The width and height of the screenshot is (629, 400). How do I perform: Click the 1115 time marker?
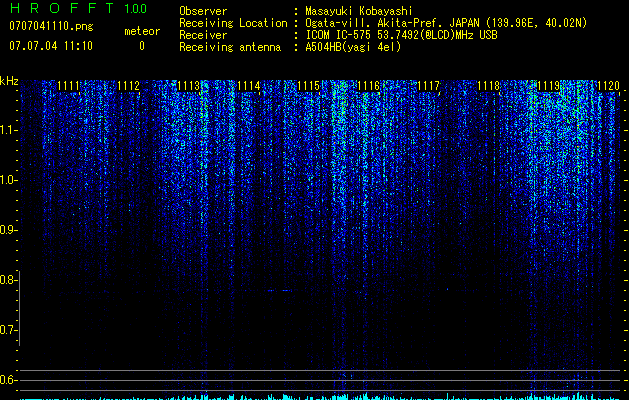(x=308, y=86)
